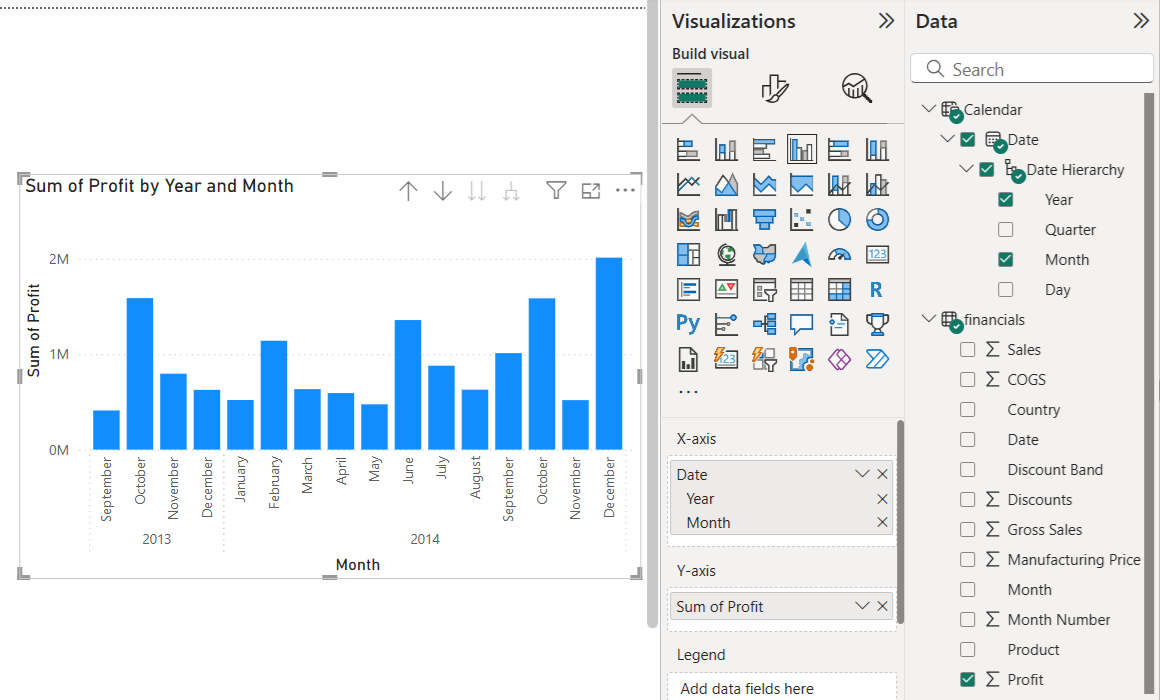Collapse the Data pane
This screenshot has height=700, width=1160.
(1141, 21)
